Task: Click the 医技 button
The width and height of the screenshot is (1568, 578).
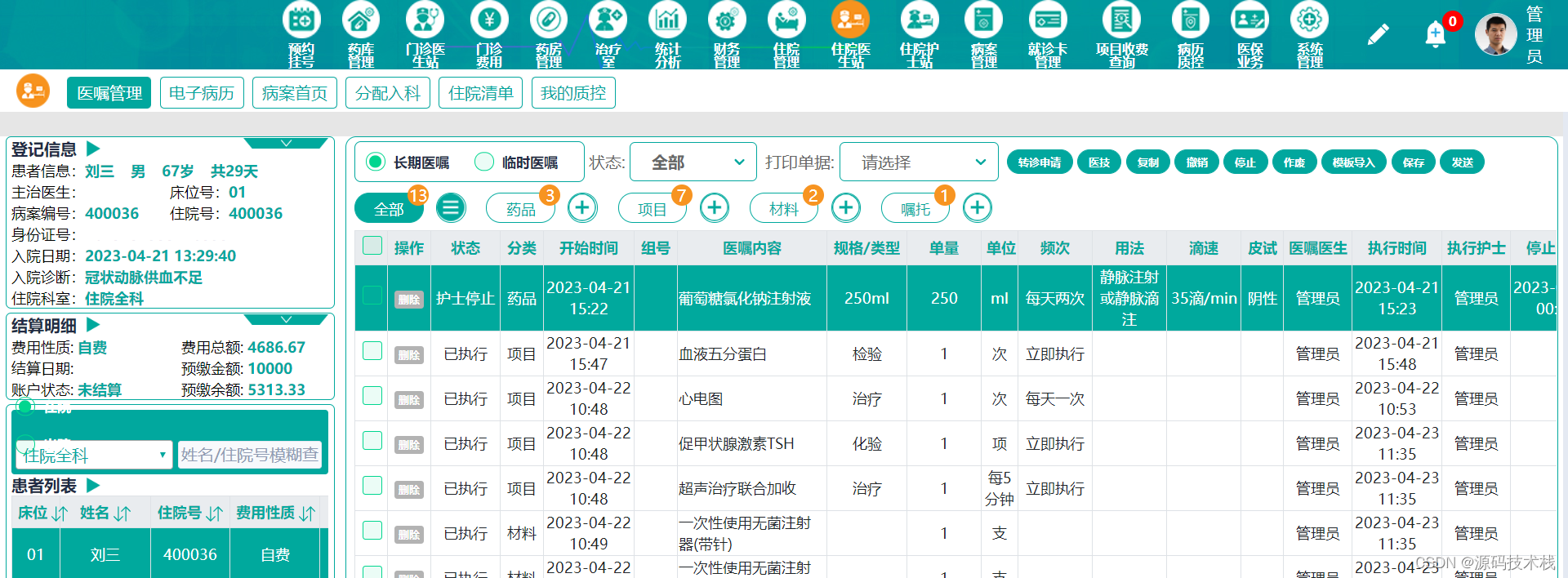Action: [1099, 162]
